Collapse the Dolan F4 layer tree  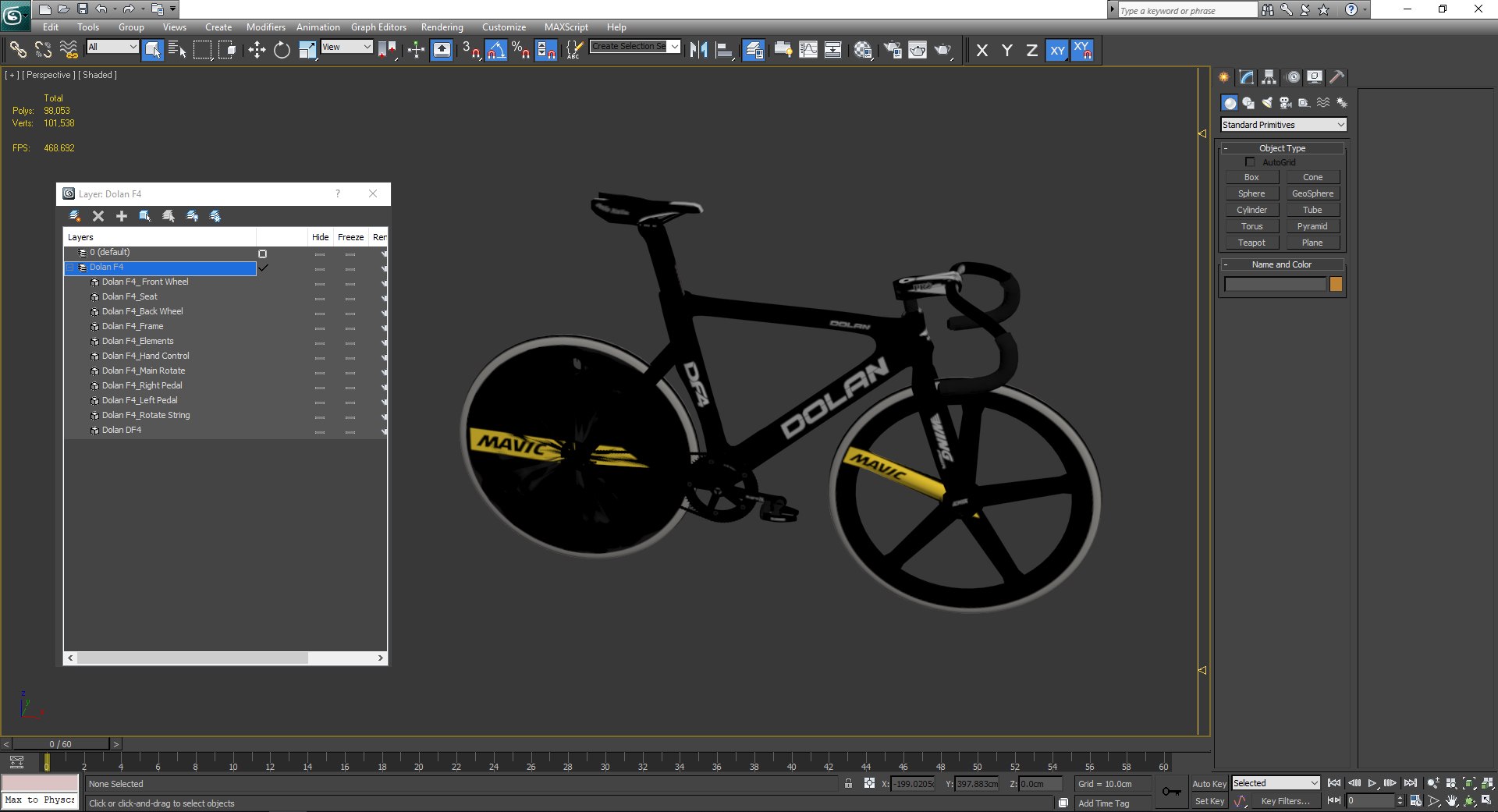coord(70,268)
